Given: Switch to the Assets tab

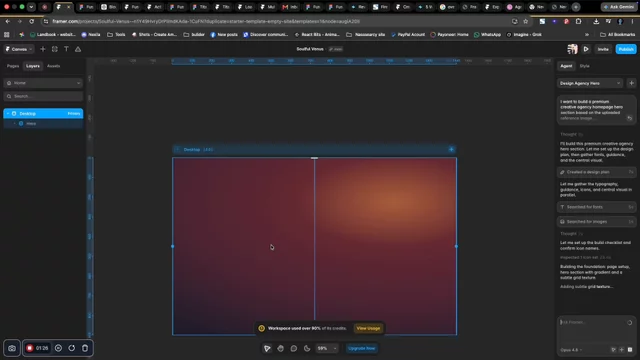Looking at the screenshot, I should 53,66.
